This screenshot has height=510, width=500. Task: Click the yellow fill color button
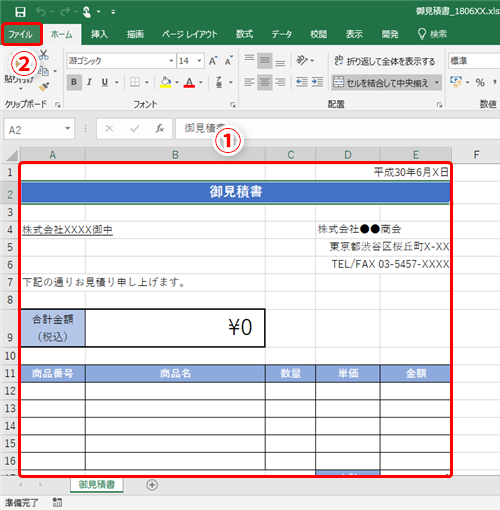coord(166,82)
